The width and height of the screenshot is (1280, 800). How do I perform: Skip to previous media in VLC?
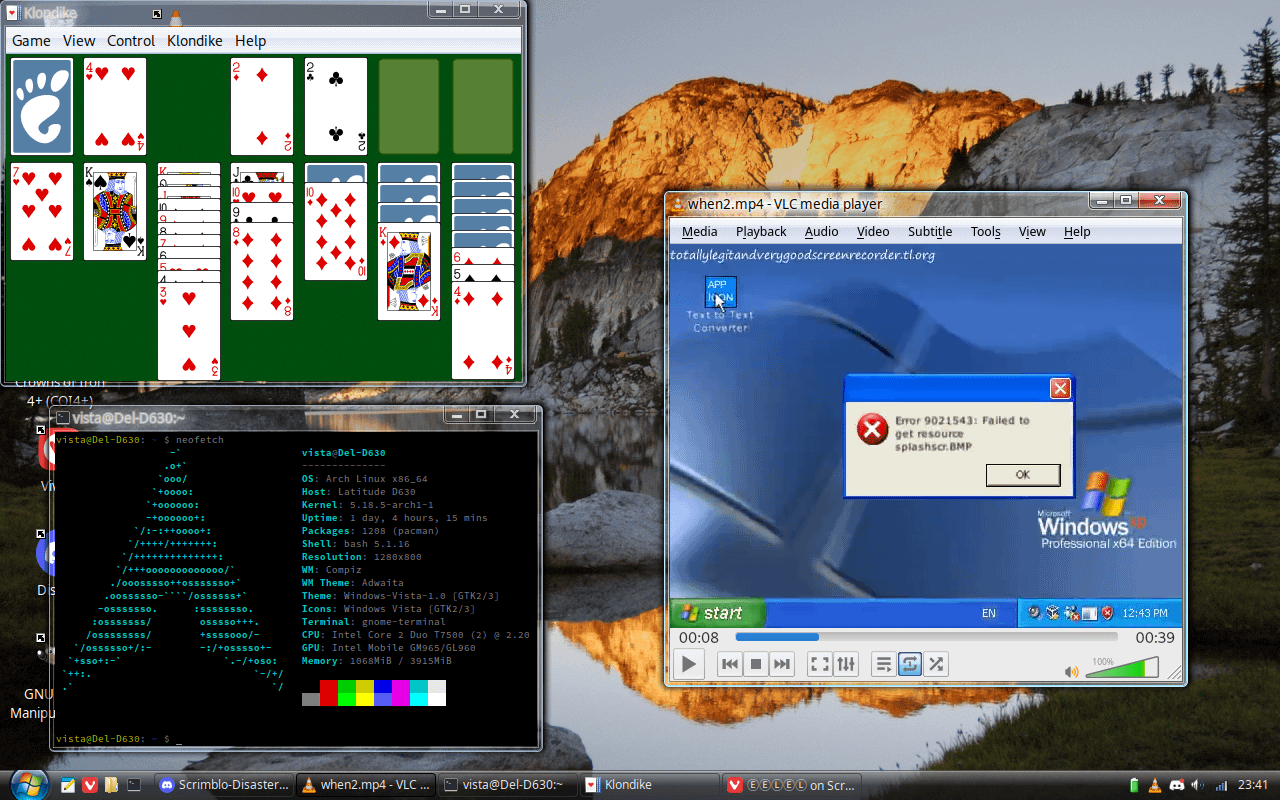pos(730,664)
